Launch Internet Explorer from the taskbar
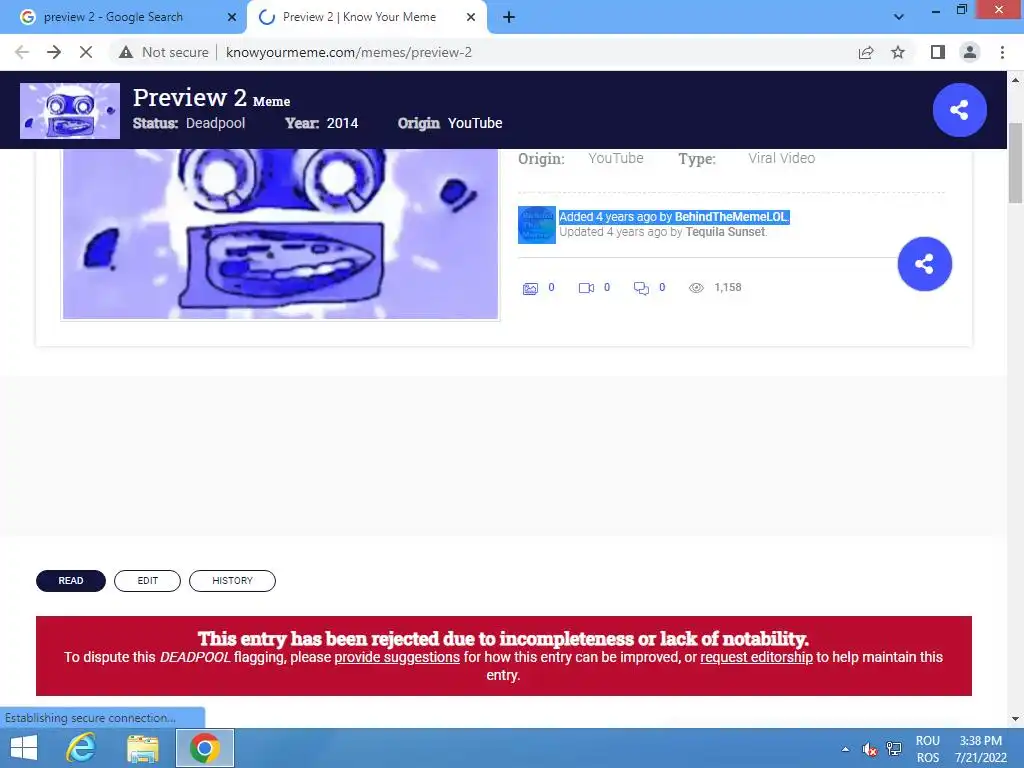Image resolution: width=1024 pixels, height=768 pixels. coord(81,748)
